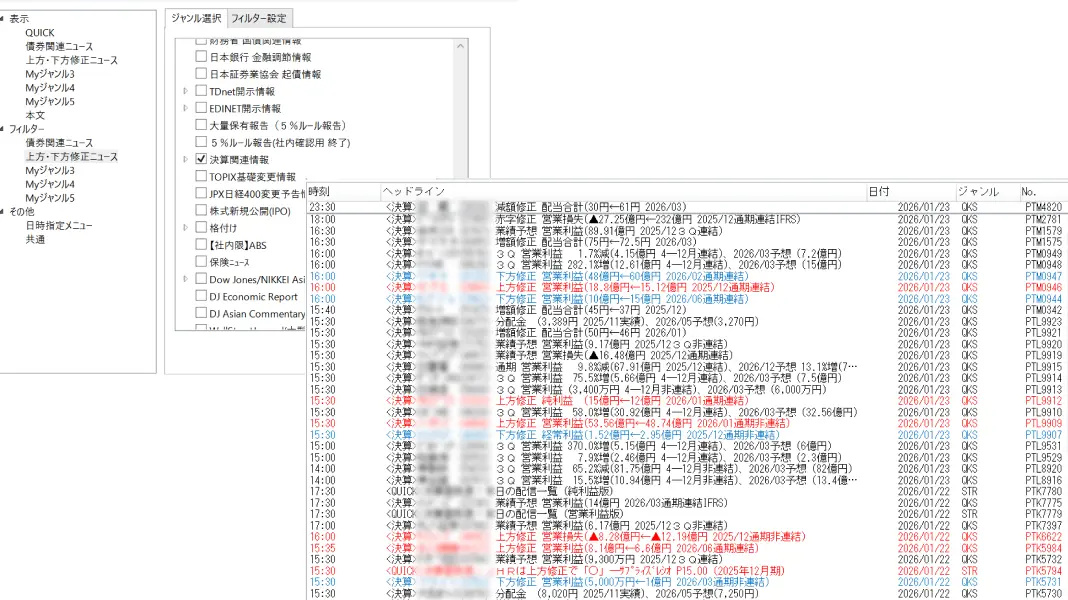The image size is (1068, 600).
Task: Open the 業績予想 IFRS row PTK7775
Action: tap(687, 503)
